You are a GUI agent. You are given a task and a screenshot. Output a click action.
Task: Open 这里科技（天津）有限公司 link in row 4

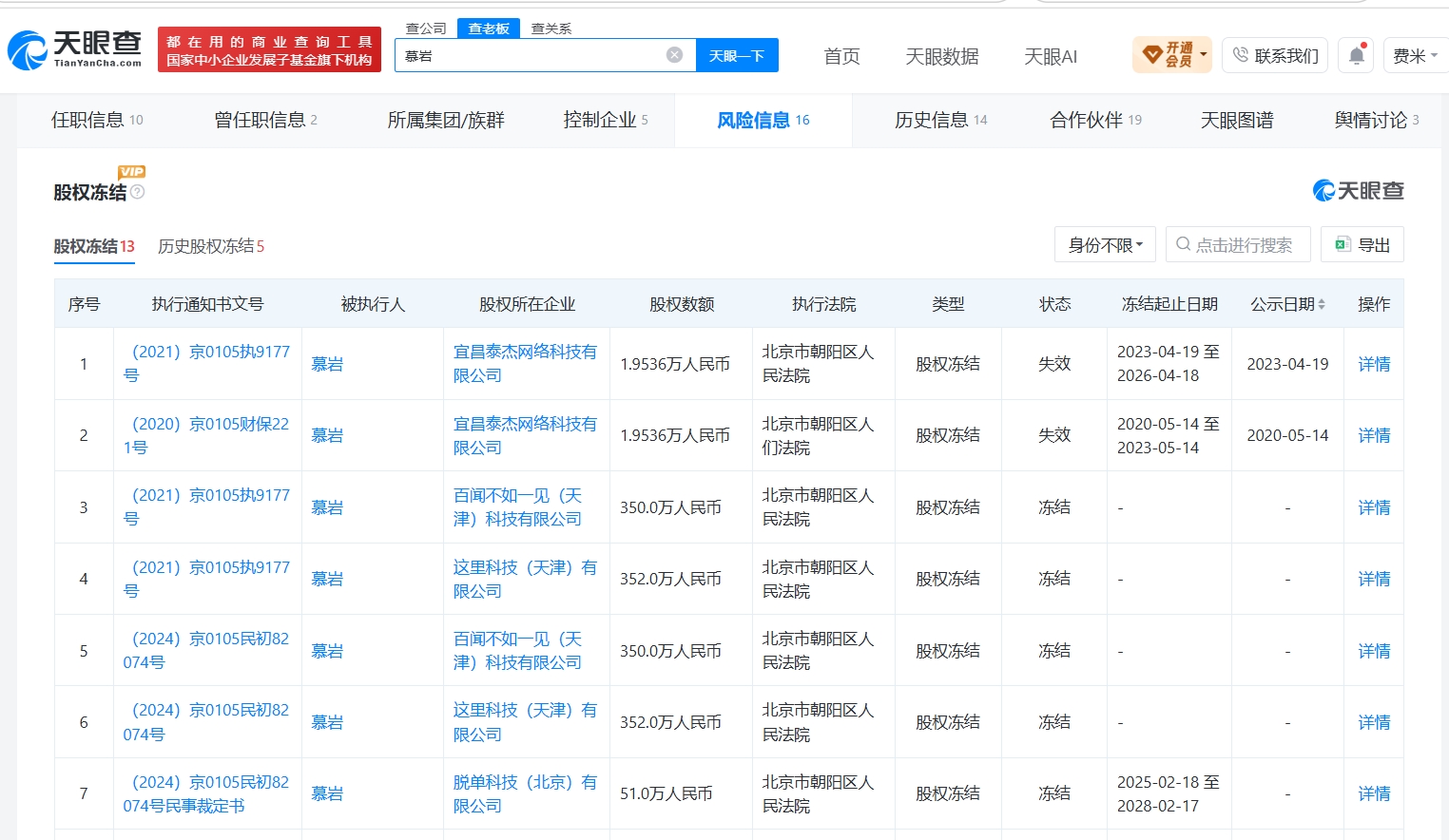coord(525,579)
